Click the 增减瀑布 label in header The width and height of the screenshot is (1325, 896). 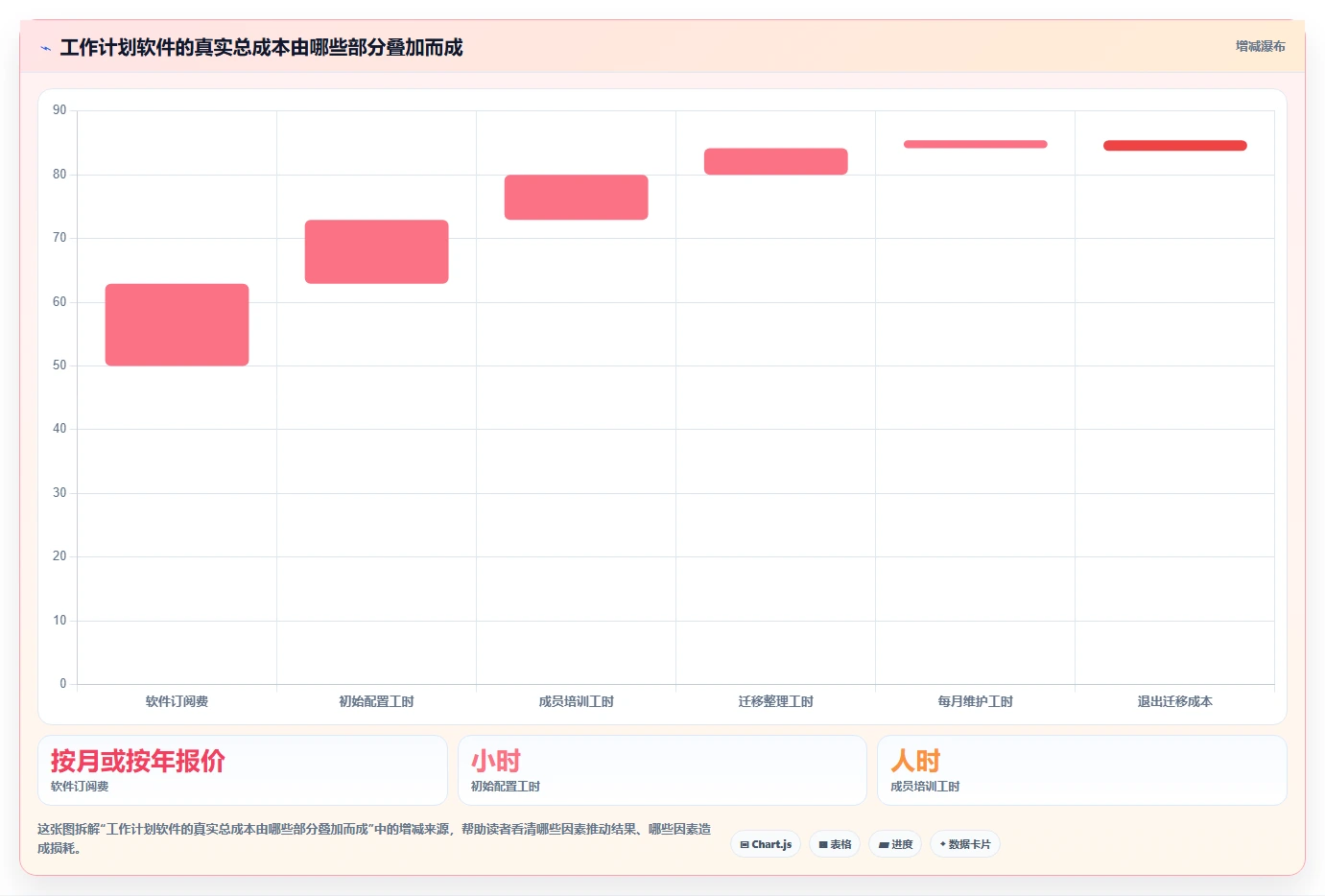[1260, 46]
